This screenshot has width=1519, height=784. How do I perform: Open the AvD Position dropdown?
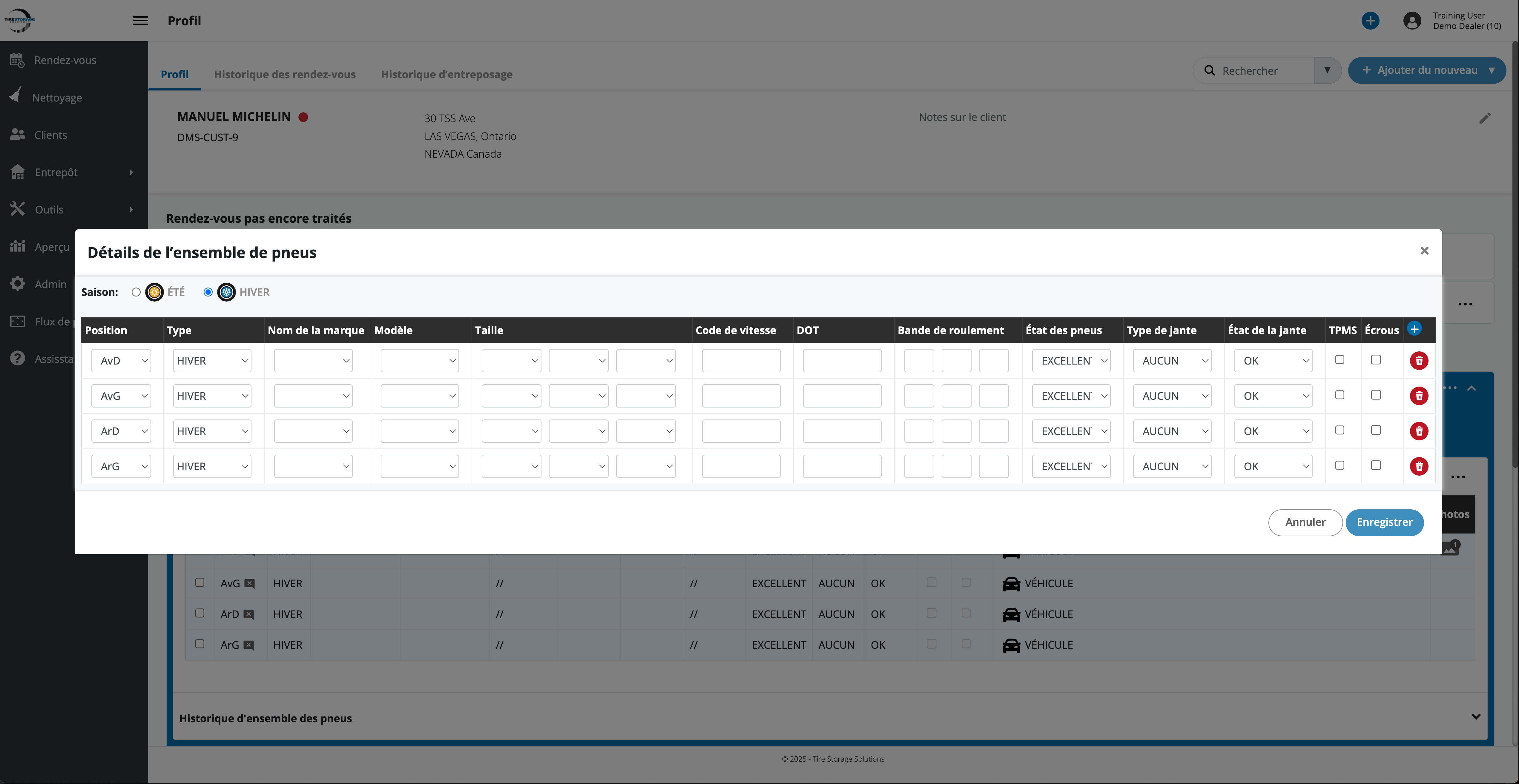pos(121,361)
